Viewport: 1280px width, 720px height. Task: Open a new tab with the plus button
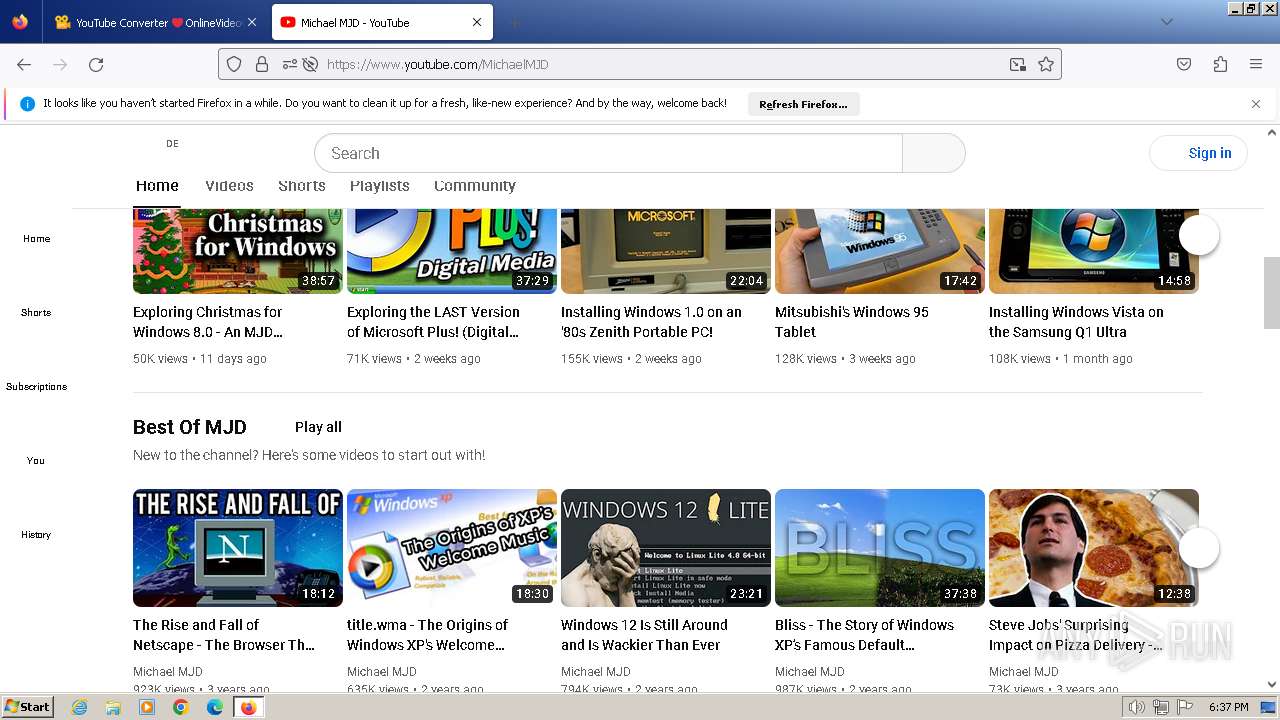[514, 22]
